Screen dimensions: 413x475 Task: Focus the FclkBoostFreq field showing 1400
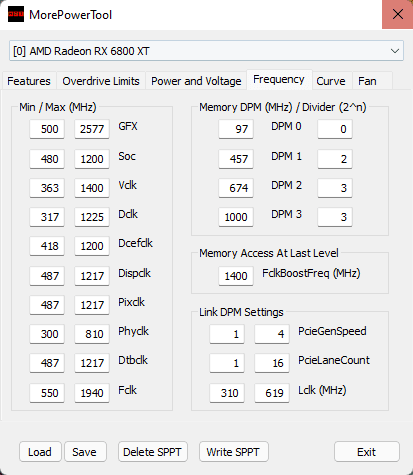coord(236,276)
